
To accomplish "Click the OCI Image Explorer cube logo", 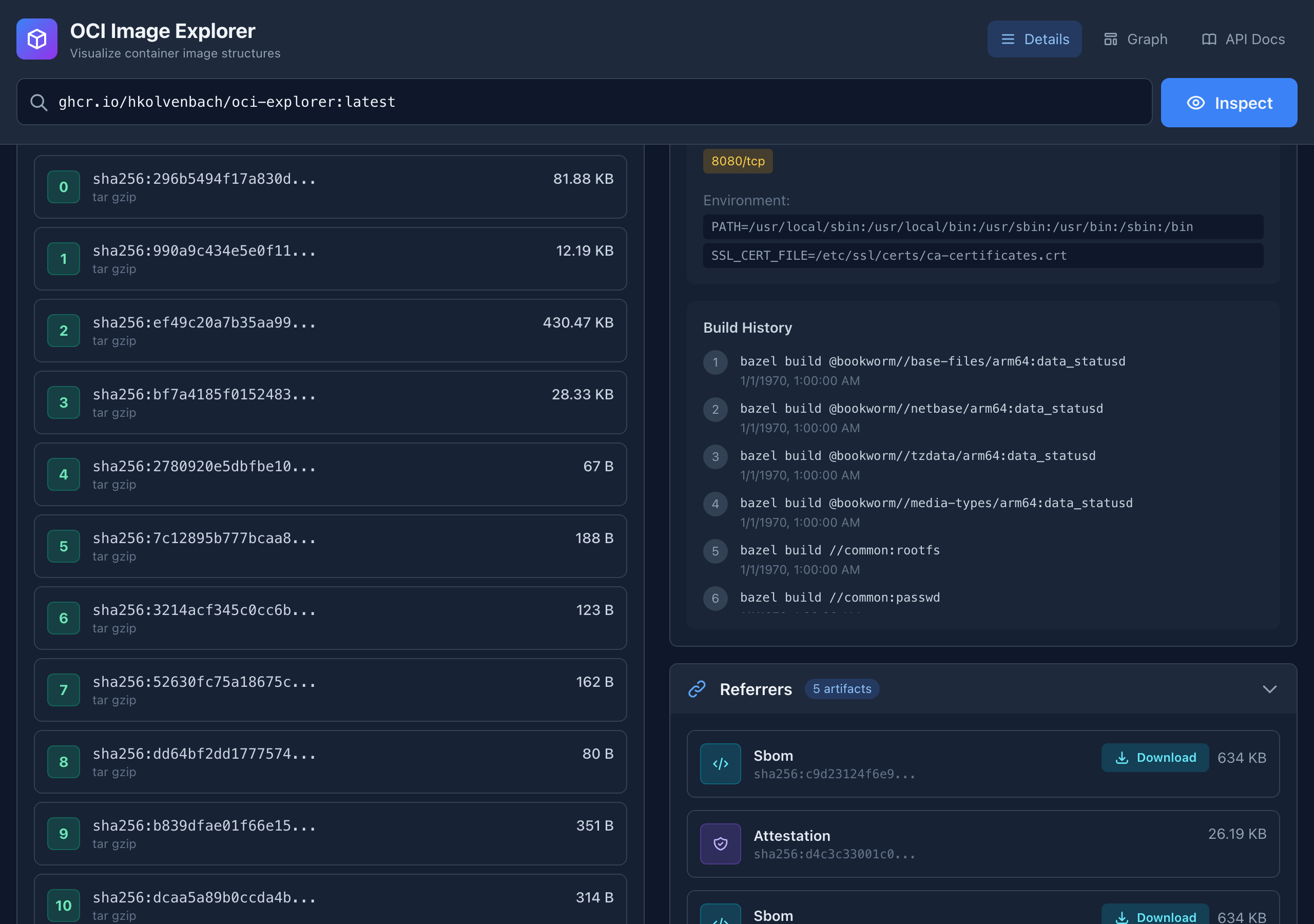I will [36, 39].
